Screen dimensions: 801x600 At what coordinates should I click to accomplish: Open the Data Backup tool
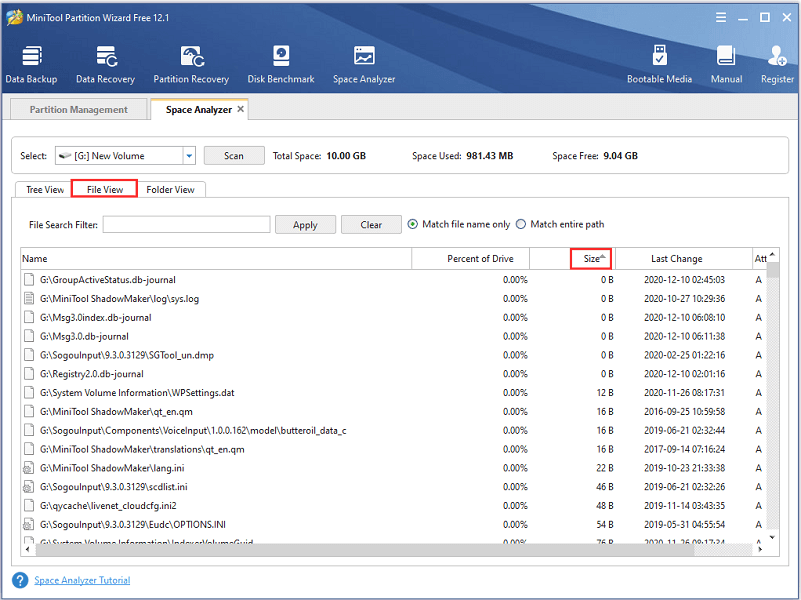click(x=31, y=64)
